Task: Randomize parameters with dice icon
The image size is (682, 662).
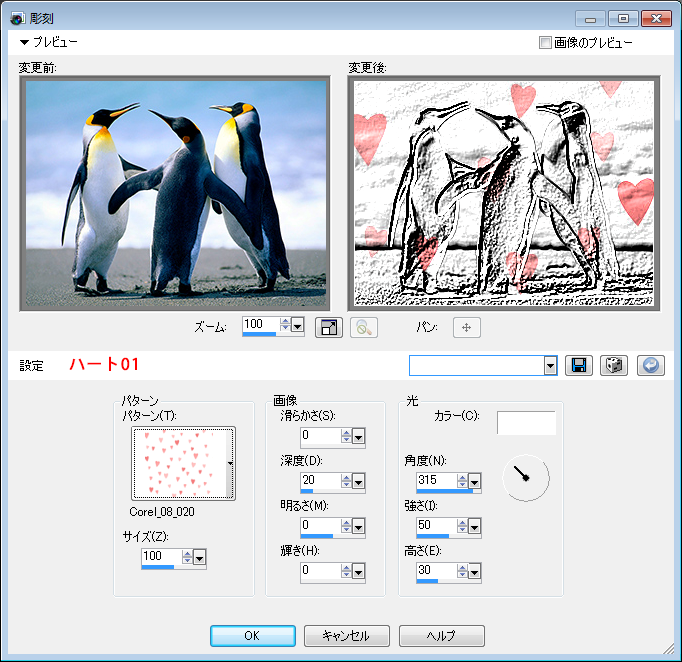Action: pyautogui.click(x=614, y=365)
